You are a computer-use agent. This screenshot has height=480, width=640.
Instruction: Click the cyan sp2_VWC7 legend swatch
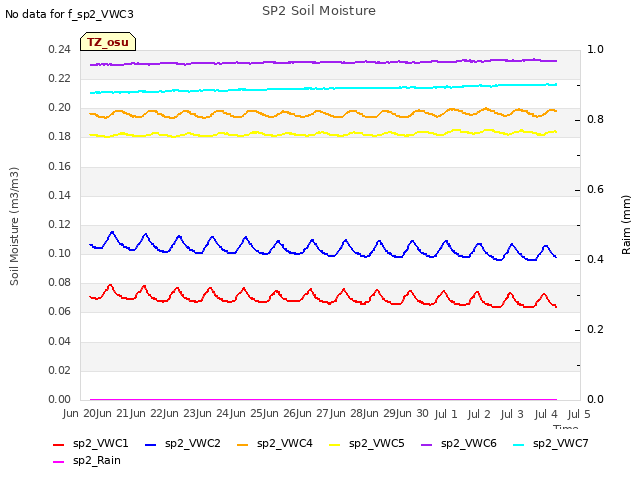tap(519, 444)
